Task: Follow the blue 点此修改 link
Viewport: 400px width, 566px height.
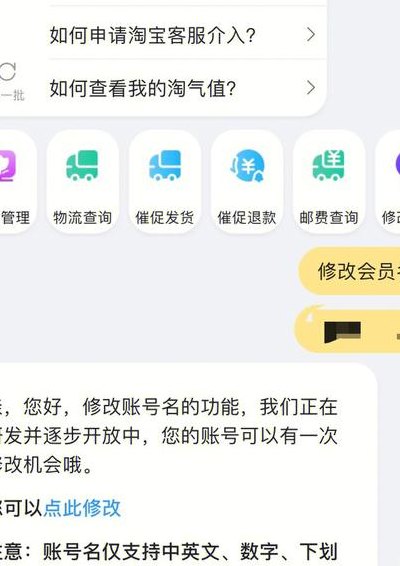Action: point(82,508)
